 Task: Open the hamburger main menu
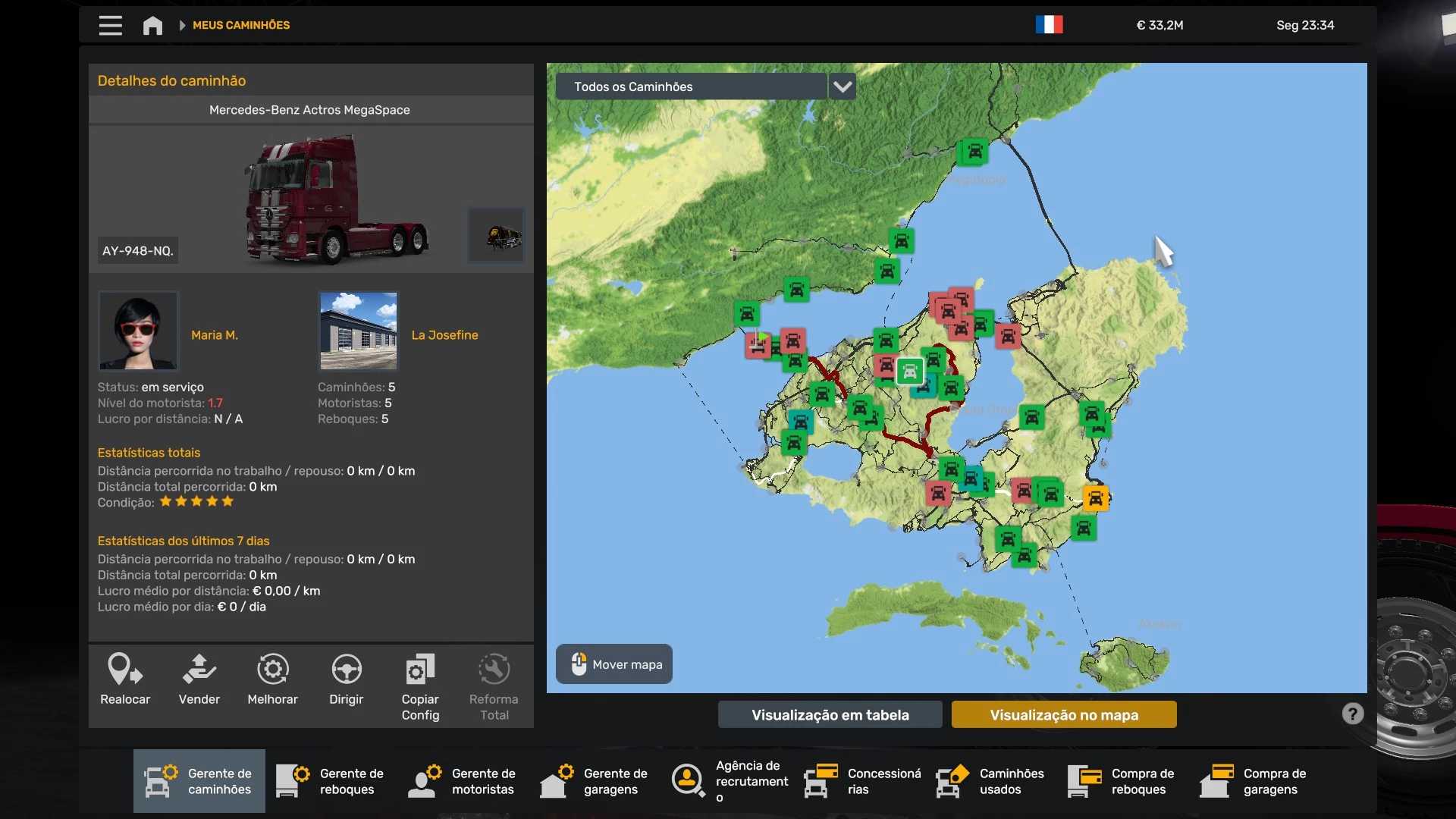click(x=110, y=25)
